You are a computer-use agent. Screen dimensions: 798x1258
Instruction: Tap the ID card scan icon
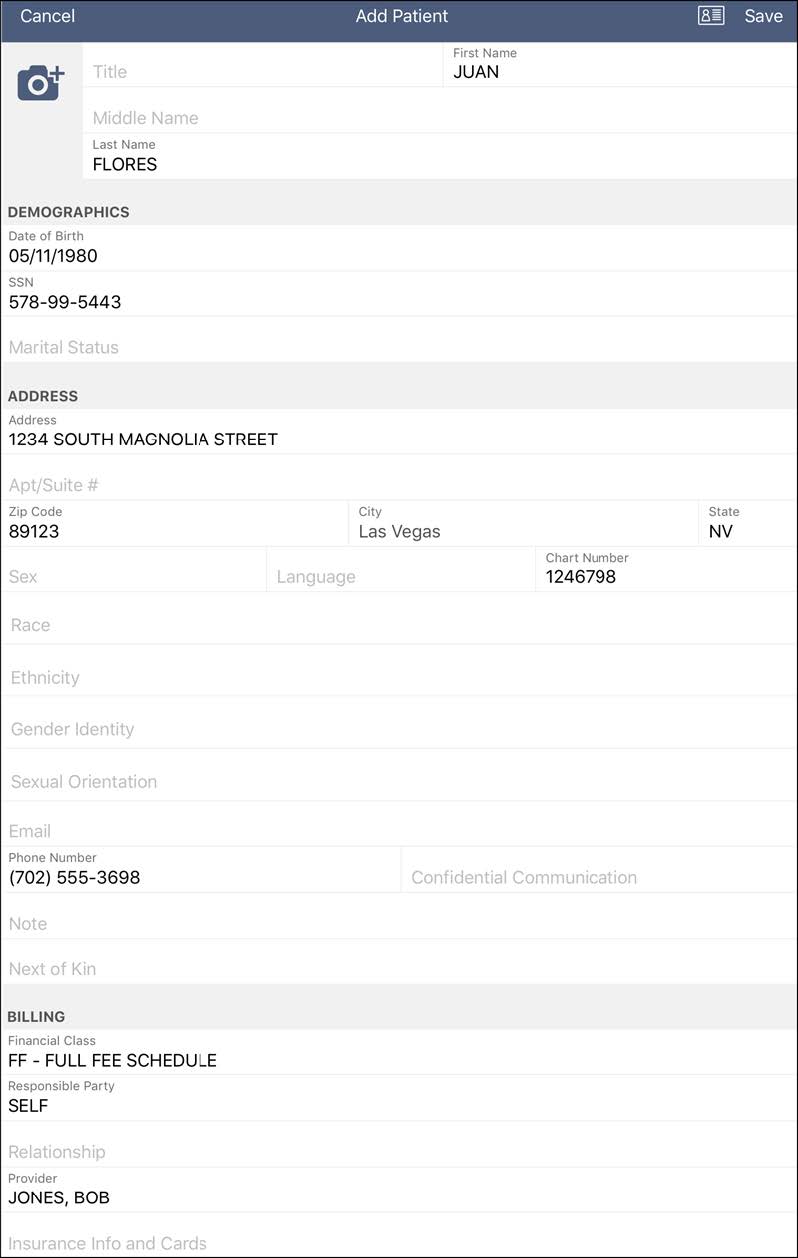711,16
